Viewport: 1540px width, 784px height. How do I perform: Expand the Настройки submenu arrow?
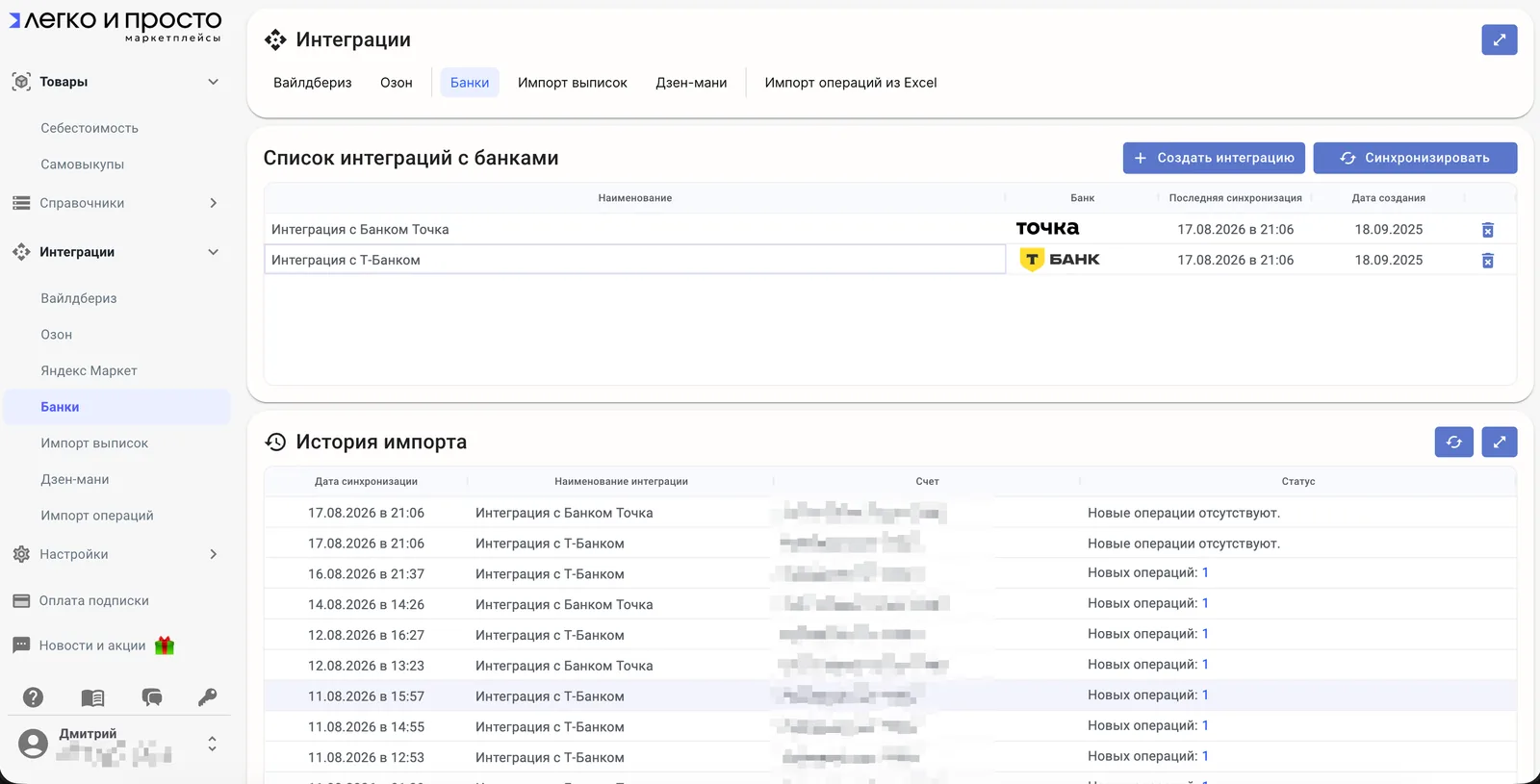[x=213, y=554]
